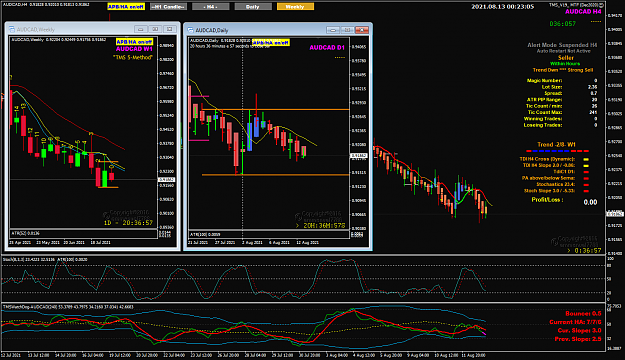The height and width of the screenshot is (360, 625).
Task: Click the red 'Bounce: 0.5' label
Action: [x=583, y=314]
